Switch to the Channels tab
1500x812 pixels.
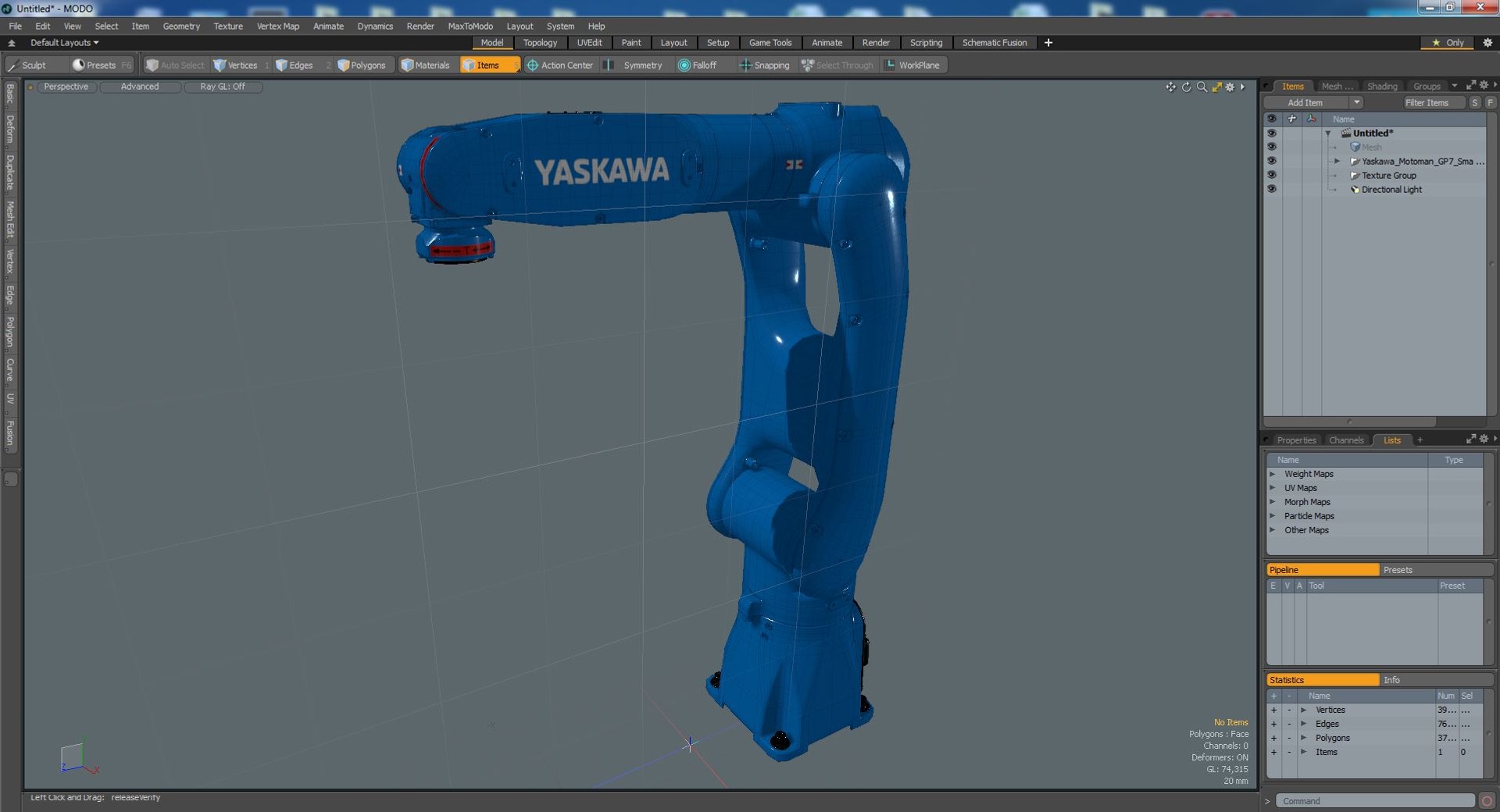[x=1346, y=440]
